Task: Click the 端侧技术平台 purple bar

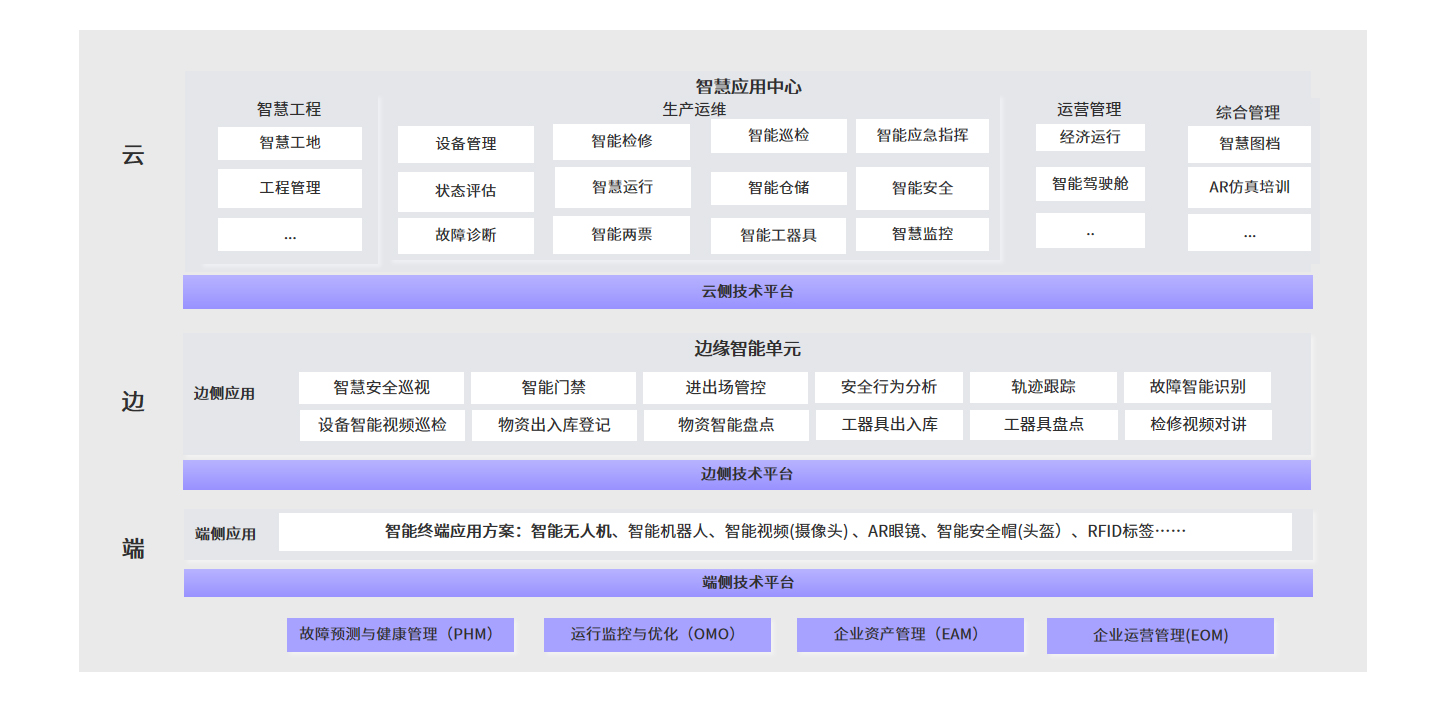Action: click(747, 582)
